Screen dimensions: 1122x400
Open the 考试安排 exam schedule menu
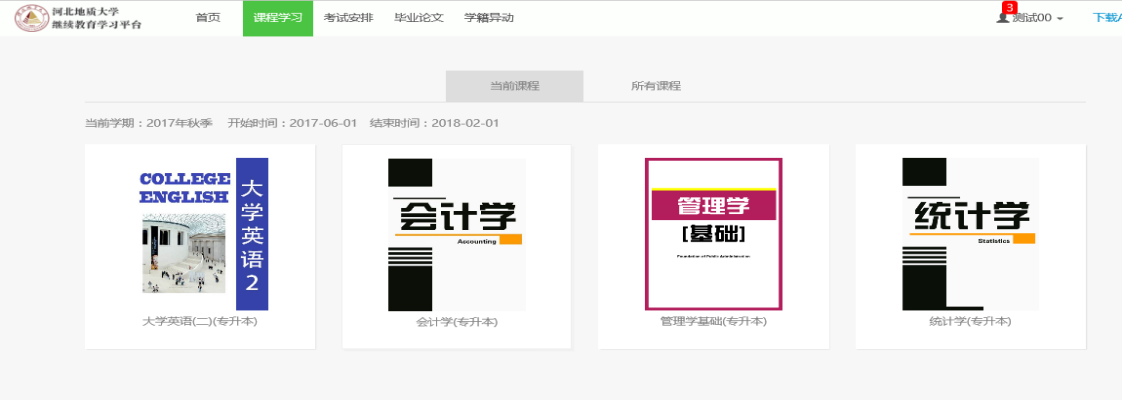click(x=349, y=18)
